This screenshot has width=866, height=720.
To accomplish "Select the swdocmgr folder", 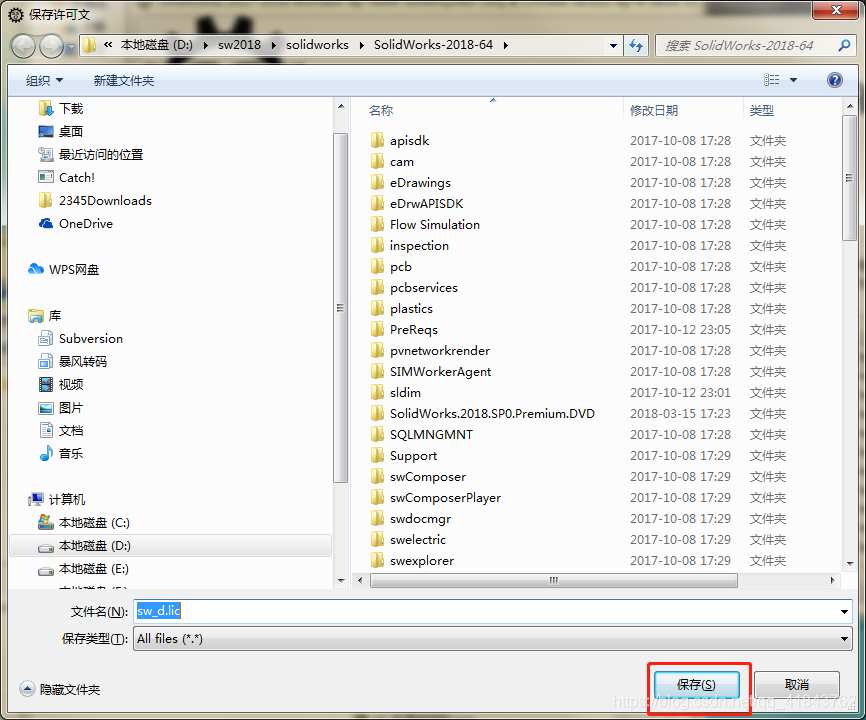I will click(x=411, y=518).
